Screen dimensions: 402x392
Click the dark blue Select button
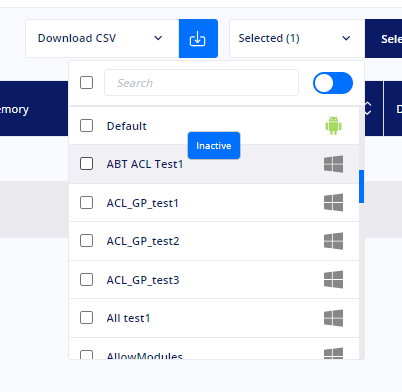tap(383, 38)
